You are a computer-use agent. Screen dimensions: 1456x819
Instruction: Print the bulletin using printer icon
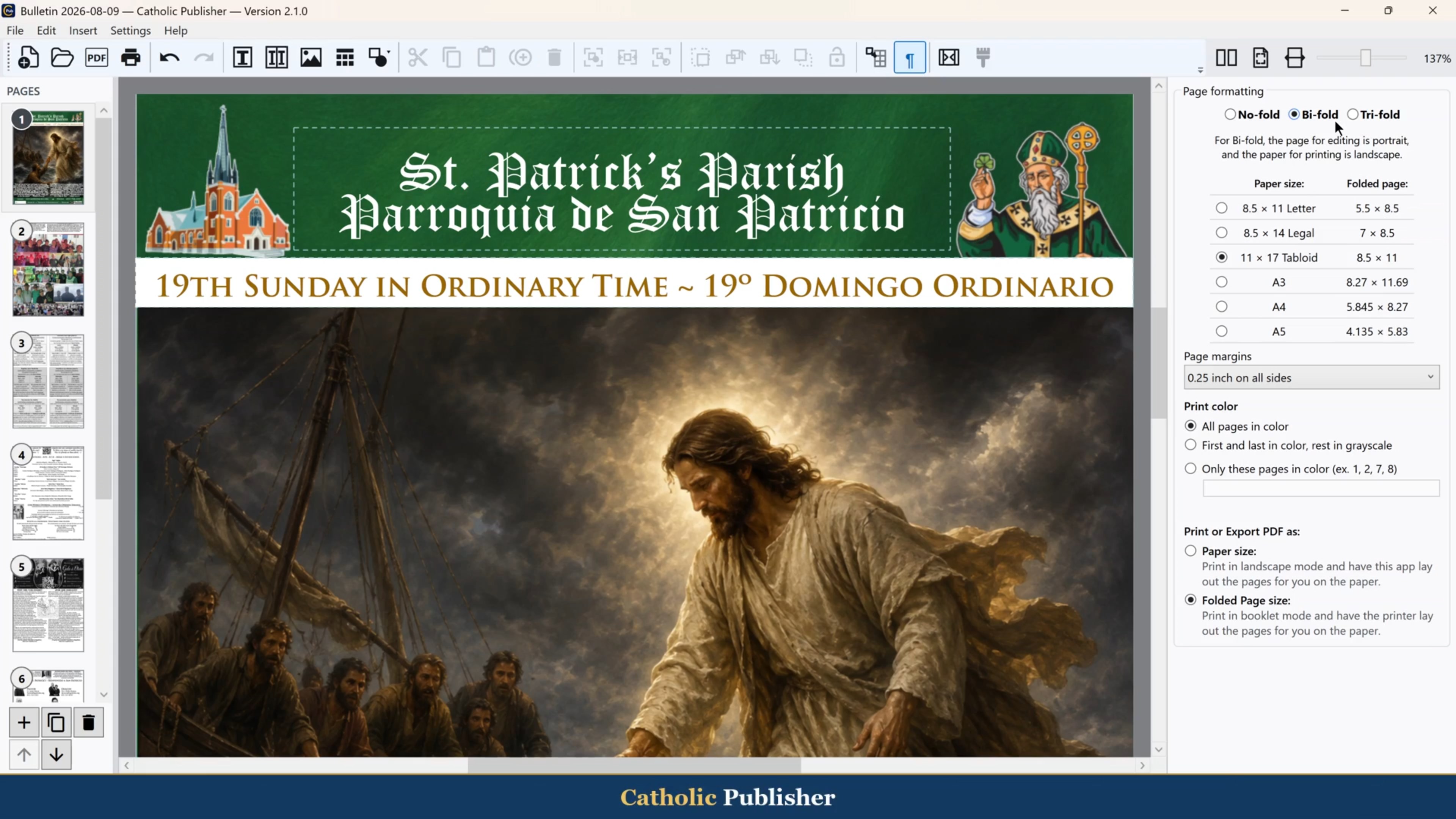tap(130, 58)
